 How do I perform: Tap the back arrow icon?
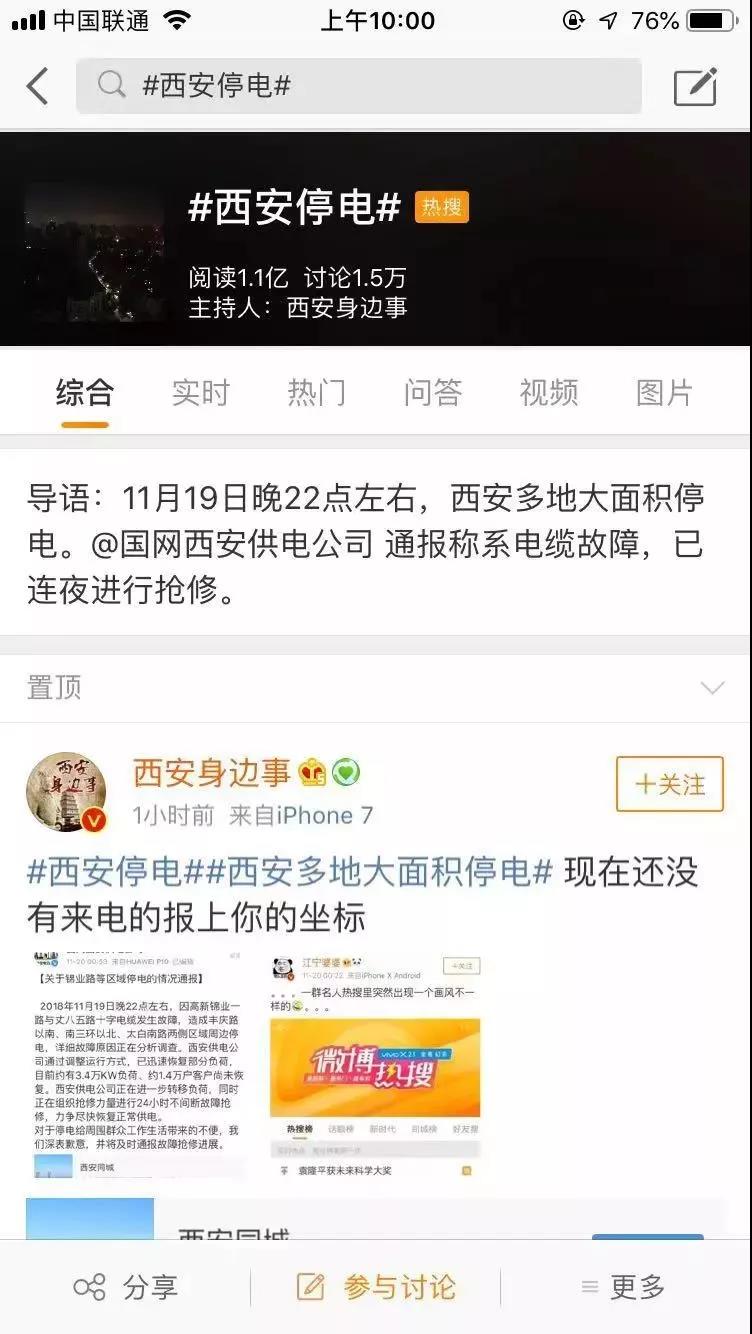(37, 86)
